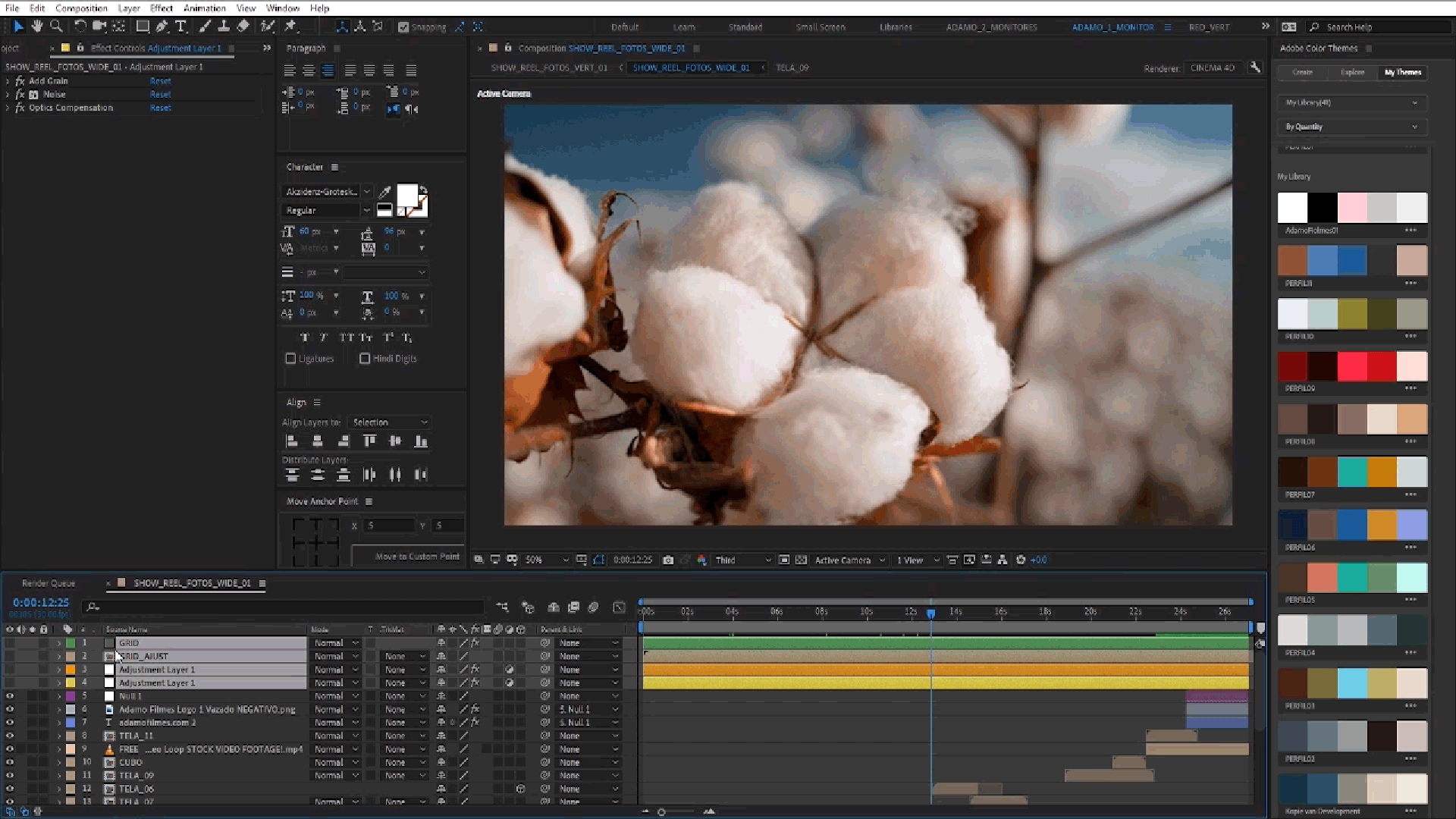The image size is (1456, 819).
Task: Select the Horizontal Type tool
Action: tap(181, 27)
